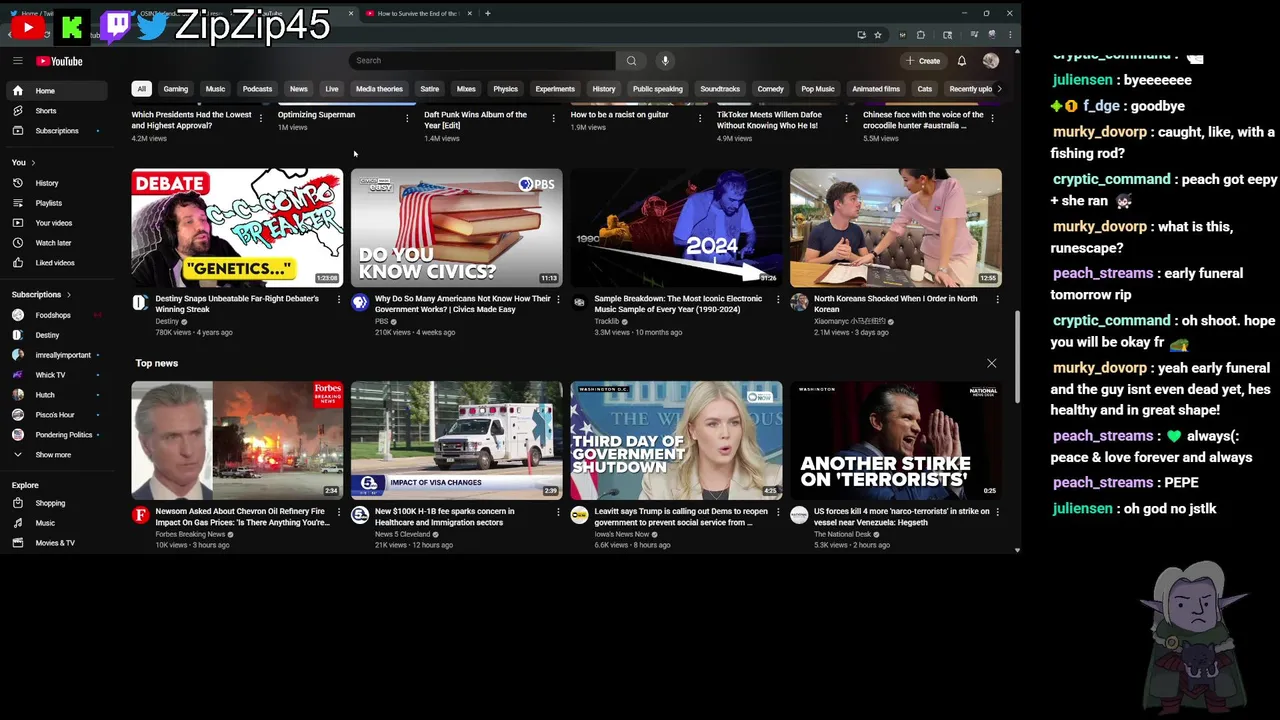Open options menu for Optimizing Superman video
The height and width of the screenshot is (720, 1280).
click(x=407, y=118)
